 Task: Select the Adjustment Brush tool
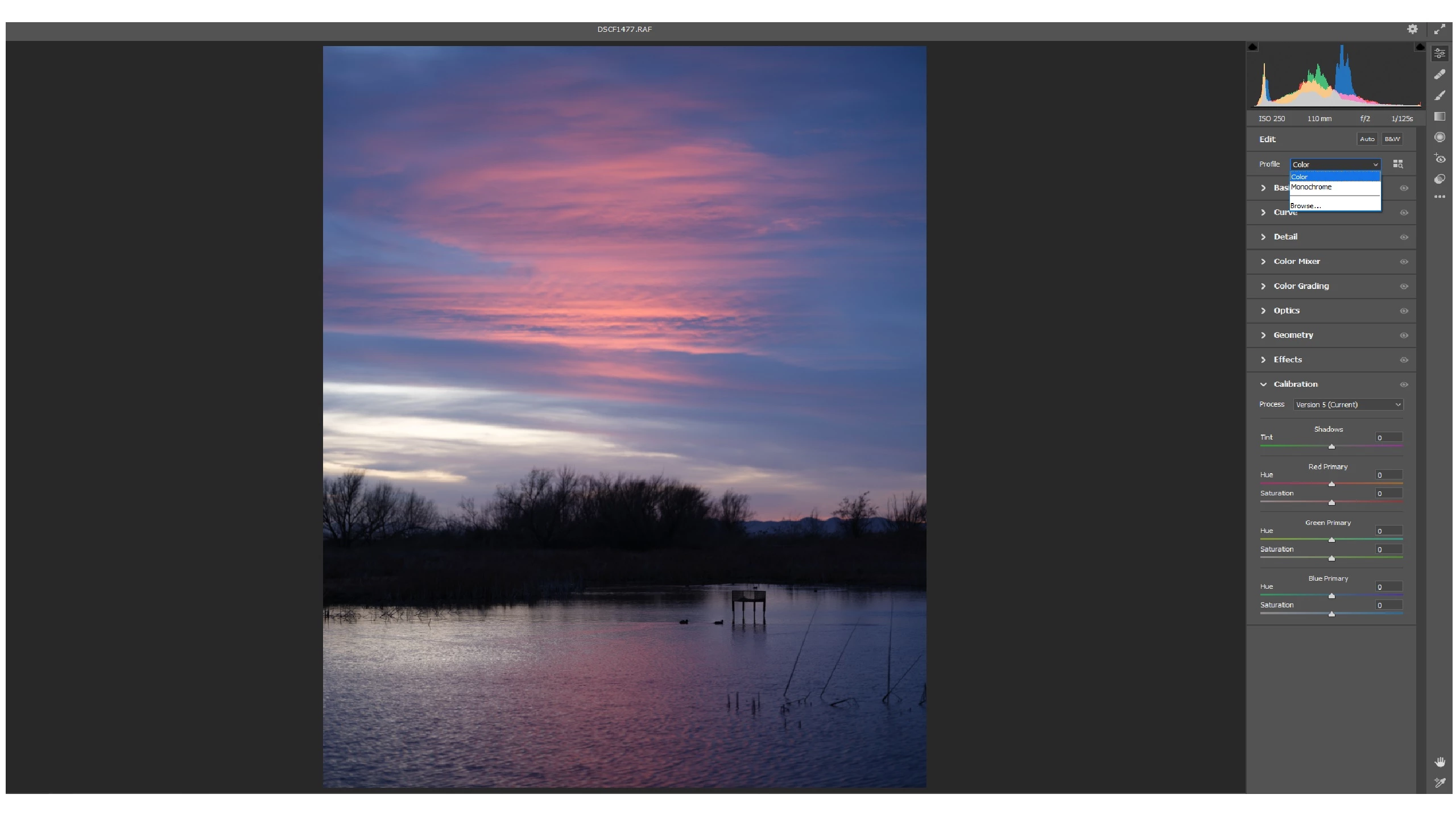click(x=1440, y=96)
